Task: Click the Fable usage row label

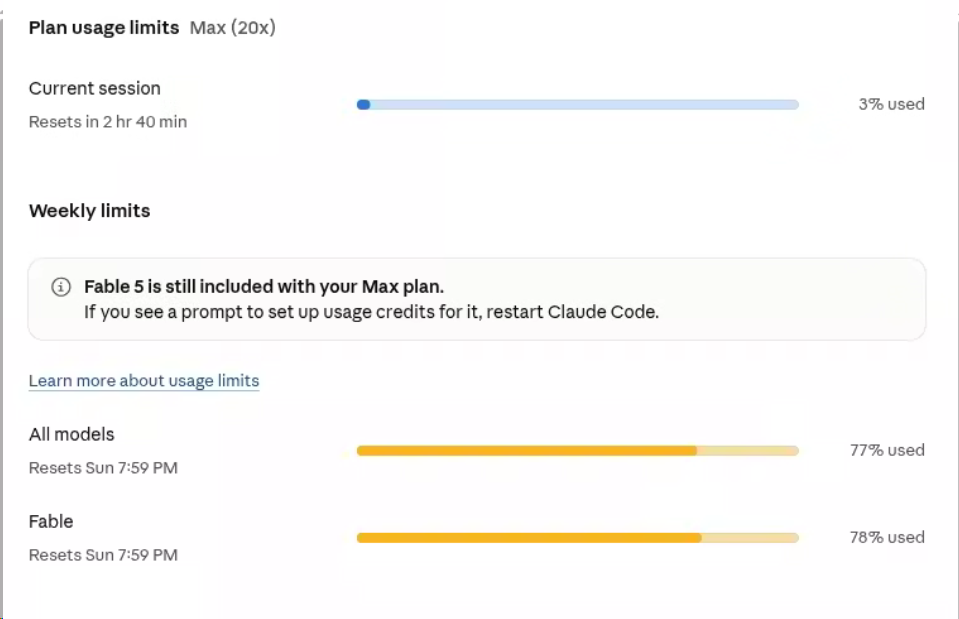Action: pyautogui.click(x=51, y=521)
